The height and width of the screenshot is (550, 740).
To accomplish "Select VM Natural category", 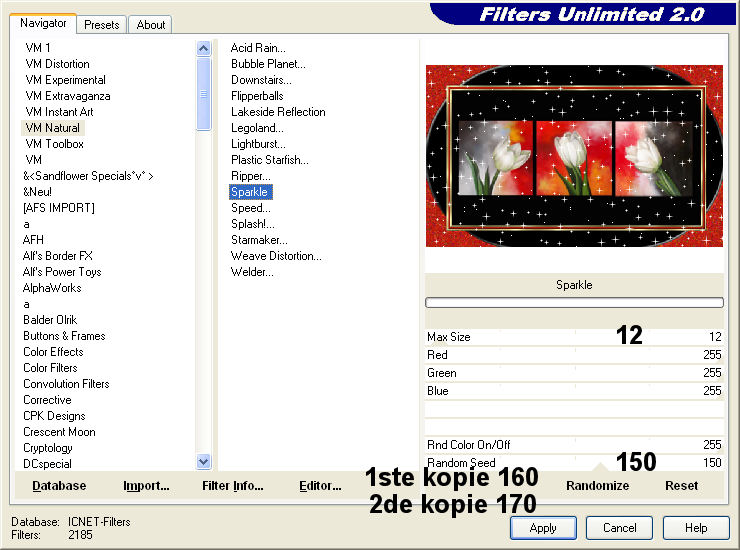I will [x=53, y=128].
